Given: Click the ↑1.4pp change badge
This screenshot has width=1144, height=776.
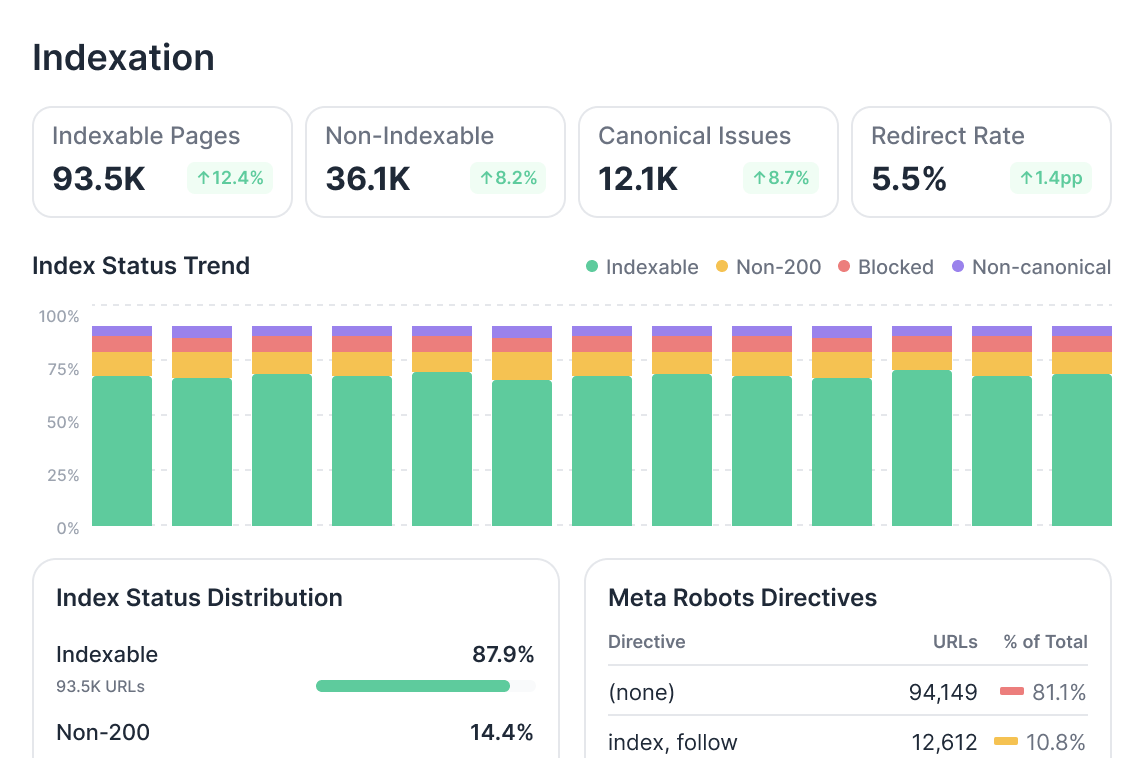Looking at the screenshot, I should tap(1051, 178).
